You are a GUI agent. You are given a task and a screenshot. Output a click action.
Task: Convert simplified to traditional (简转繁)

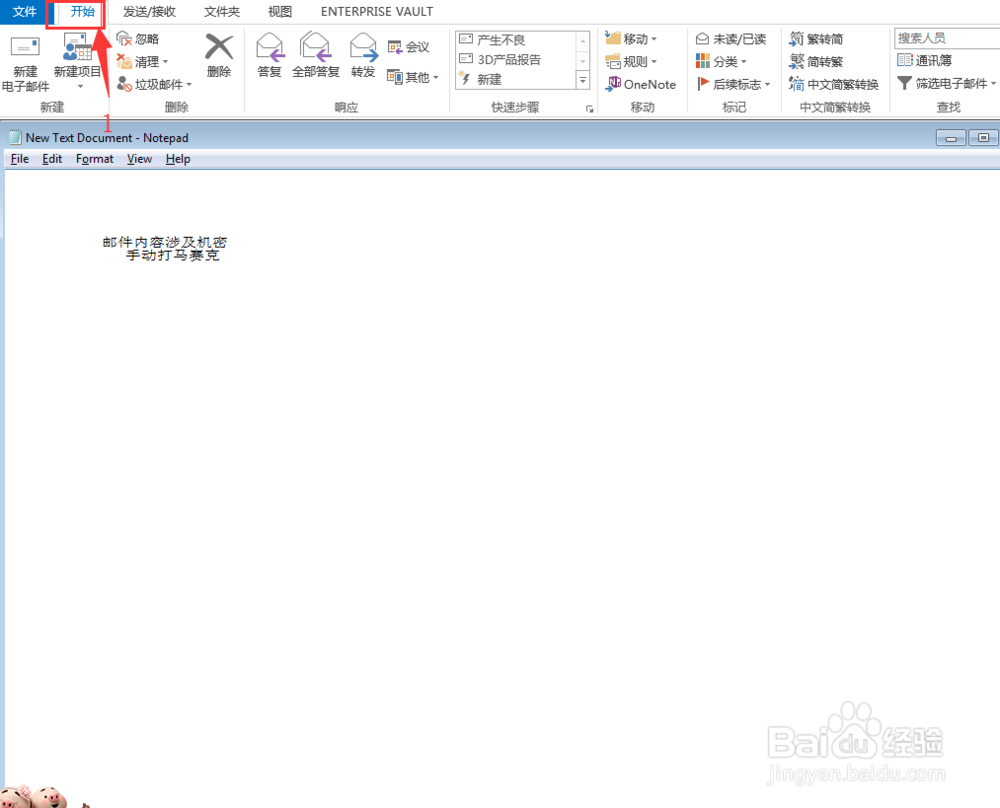click(x=816, y=61)
